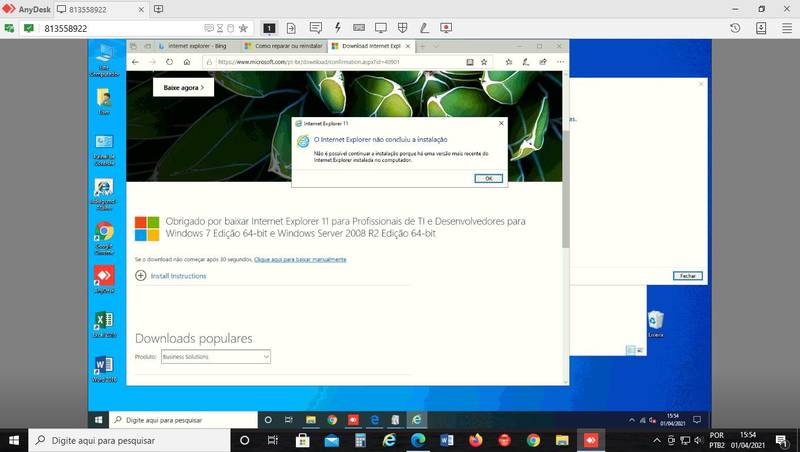Click Fechar button in background window

(x=688, y=275)
